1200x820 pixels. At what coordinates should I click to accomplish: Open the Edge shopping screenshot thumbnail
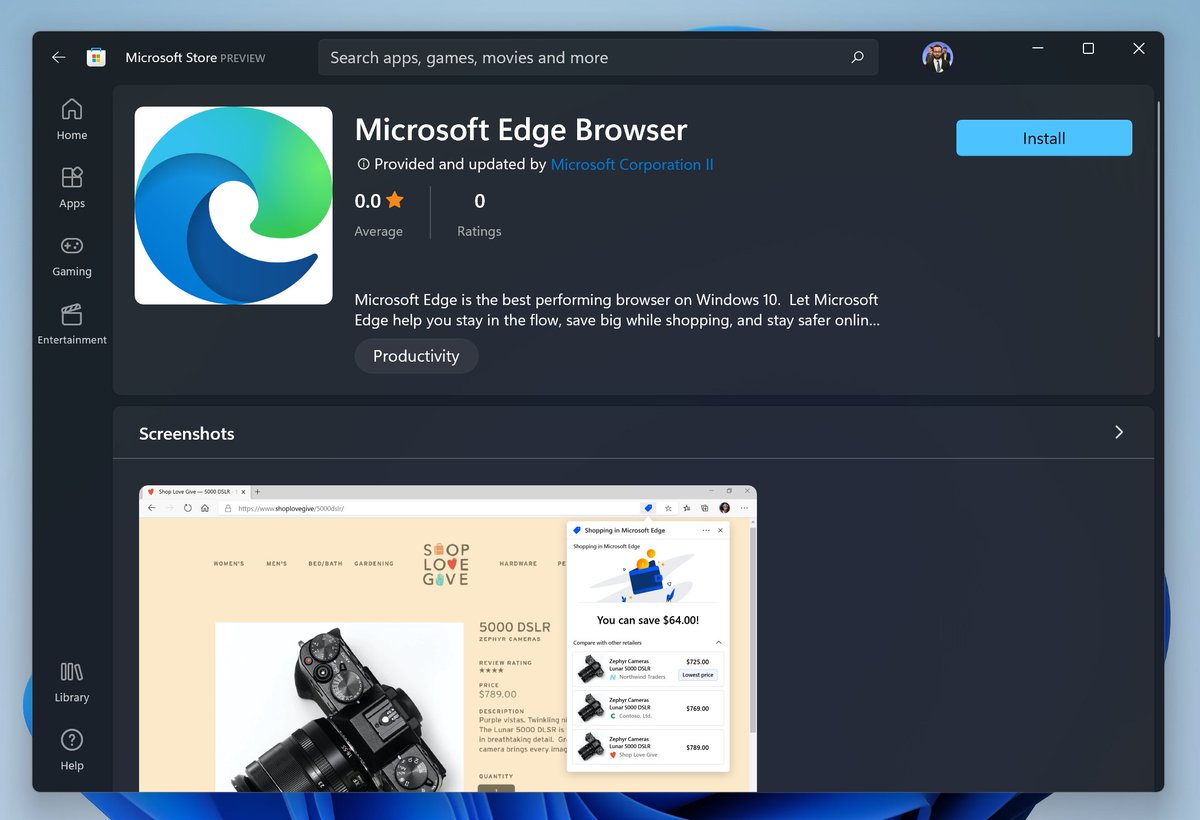coord(448,638)
